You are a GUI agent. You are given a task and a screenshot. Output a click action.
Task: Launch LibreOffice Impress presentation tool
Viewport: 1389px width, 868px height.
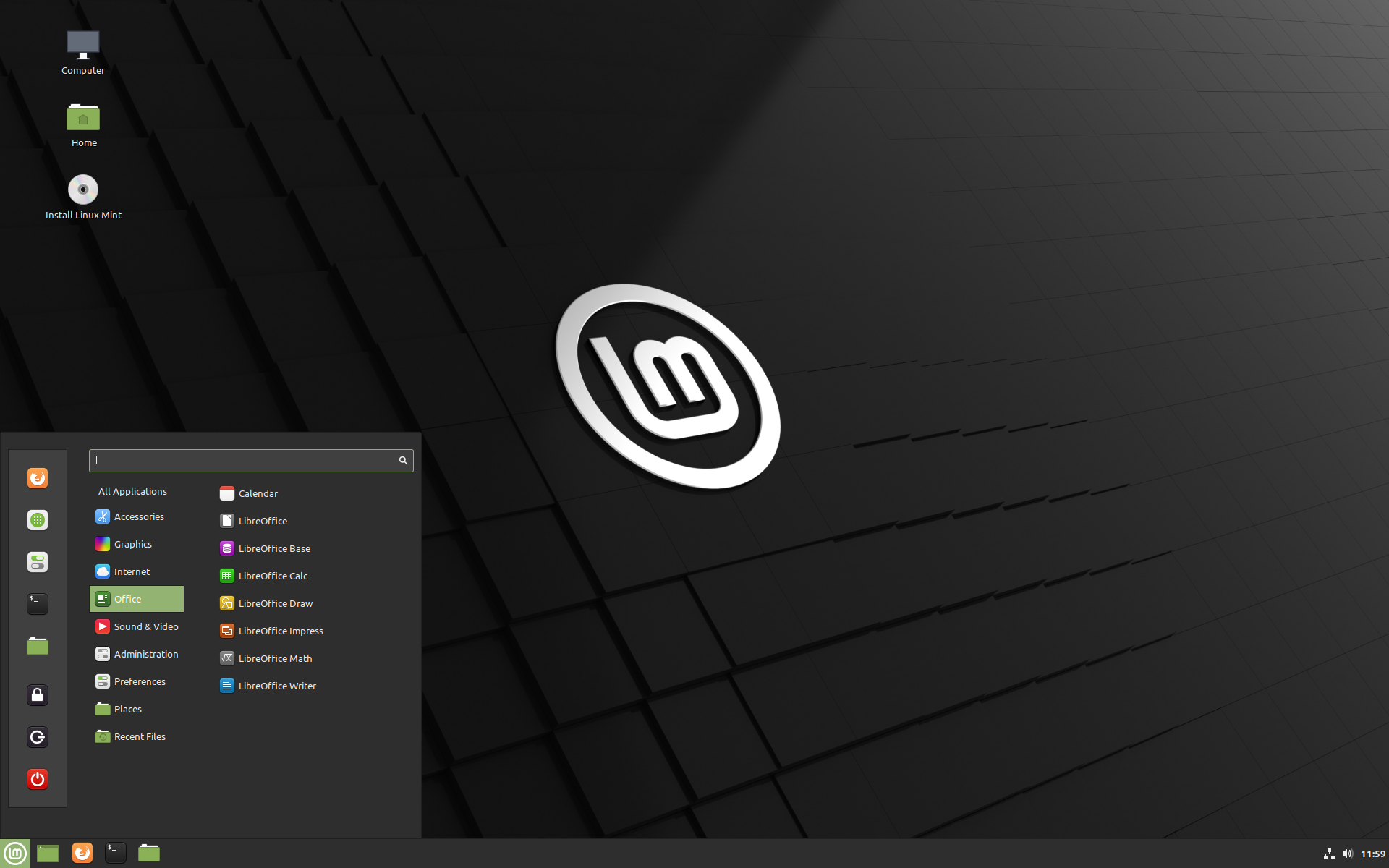coord(281,631)
